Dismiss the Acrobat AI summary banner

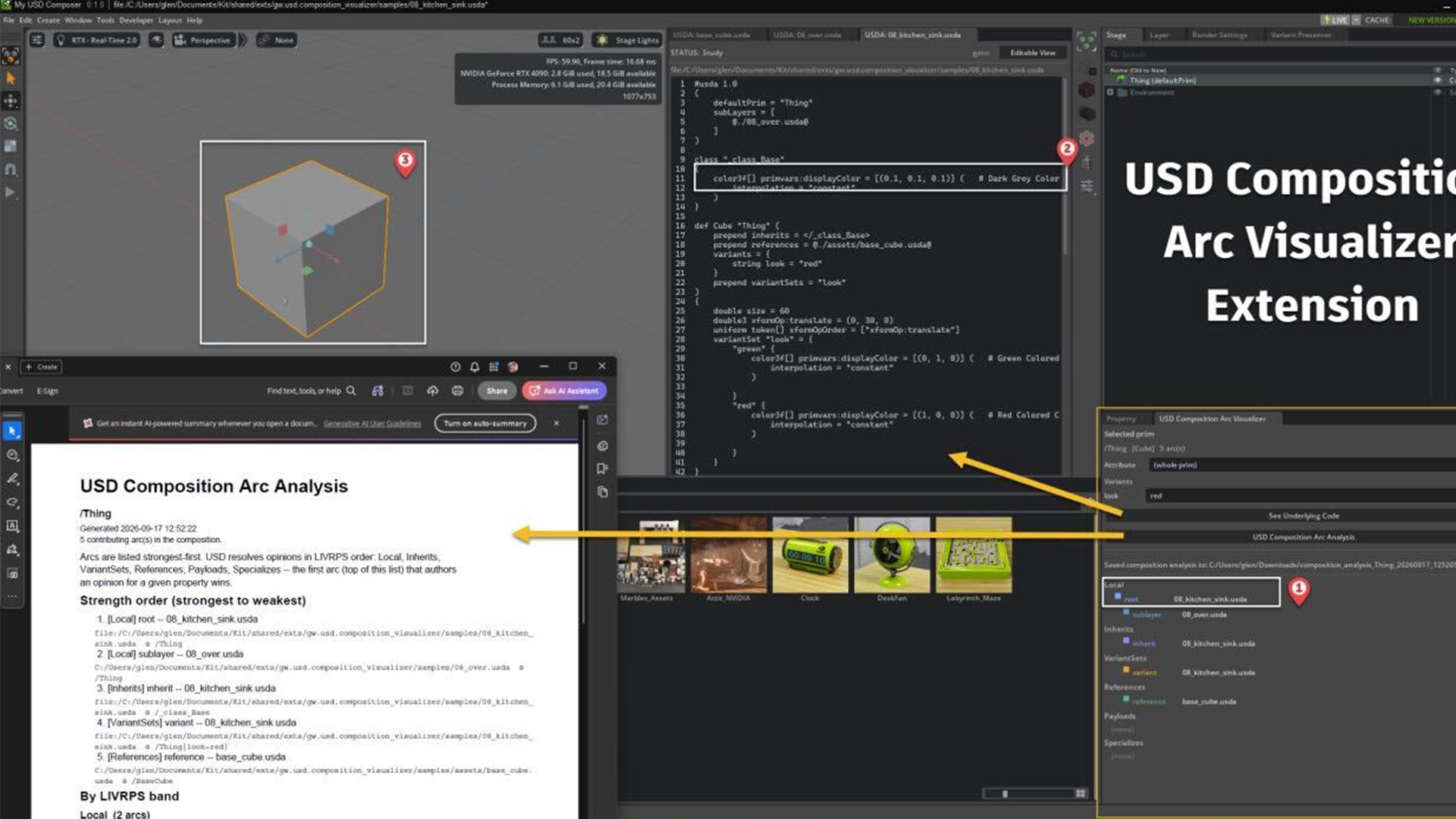[556, 423]
